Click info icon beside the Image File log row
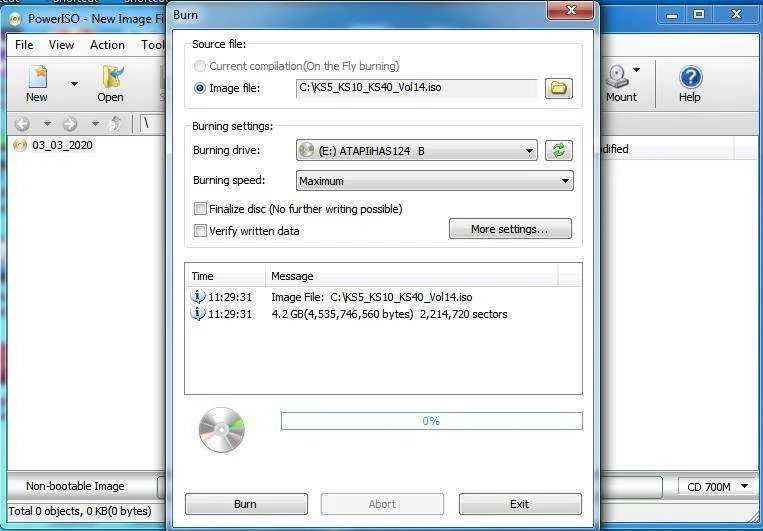 [x=198, y=296]
